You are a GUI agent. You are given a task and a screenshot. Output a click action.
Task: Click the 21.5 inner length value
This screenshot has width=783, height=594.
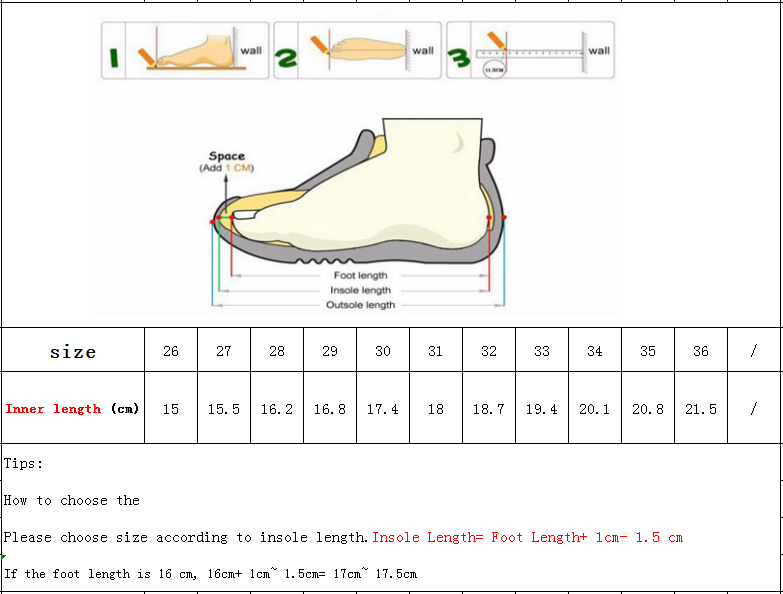pos(701,409)
